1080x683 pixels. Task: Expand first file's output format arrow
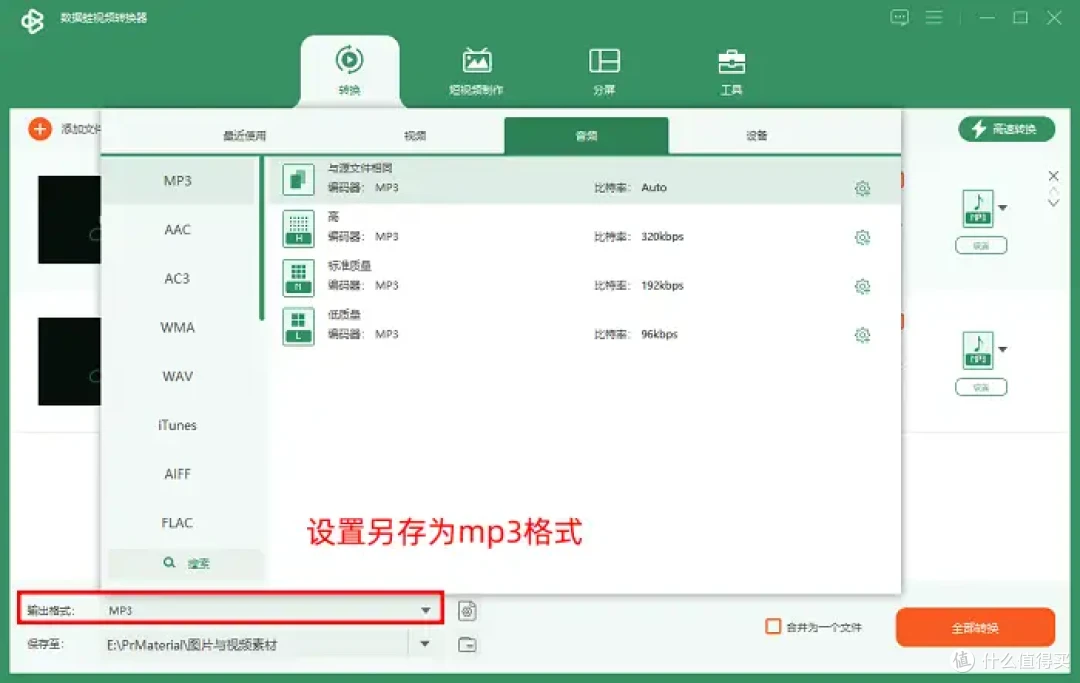(x=1003, y=207)
